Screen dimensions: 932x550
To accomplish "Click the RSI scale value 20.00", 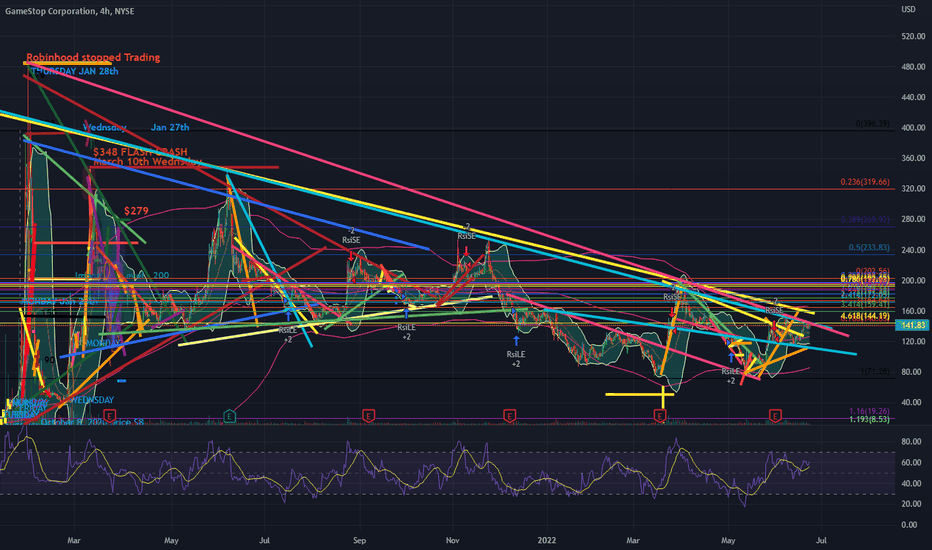I will click(x=911, y=504).
